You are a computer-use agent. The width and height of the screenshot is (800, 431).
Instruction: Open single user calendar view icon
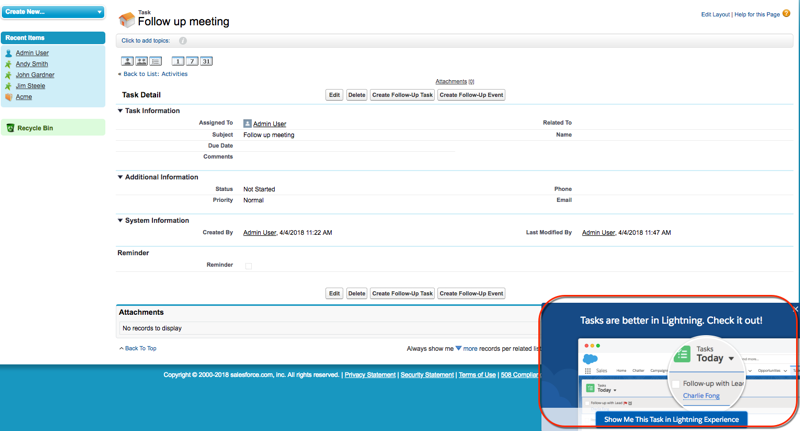127,61
